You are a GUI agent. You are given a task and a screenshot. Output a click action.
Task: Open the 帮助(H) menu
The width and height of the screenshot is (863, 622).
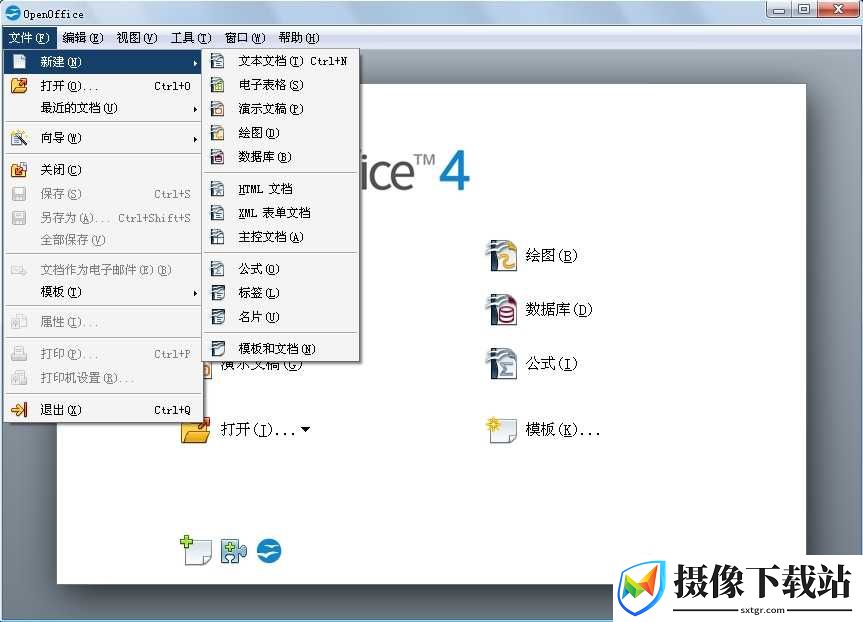pyautogui.click(x=299, y=38)
